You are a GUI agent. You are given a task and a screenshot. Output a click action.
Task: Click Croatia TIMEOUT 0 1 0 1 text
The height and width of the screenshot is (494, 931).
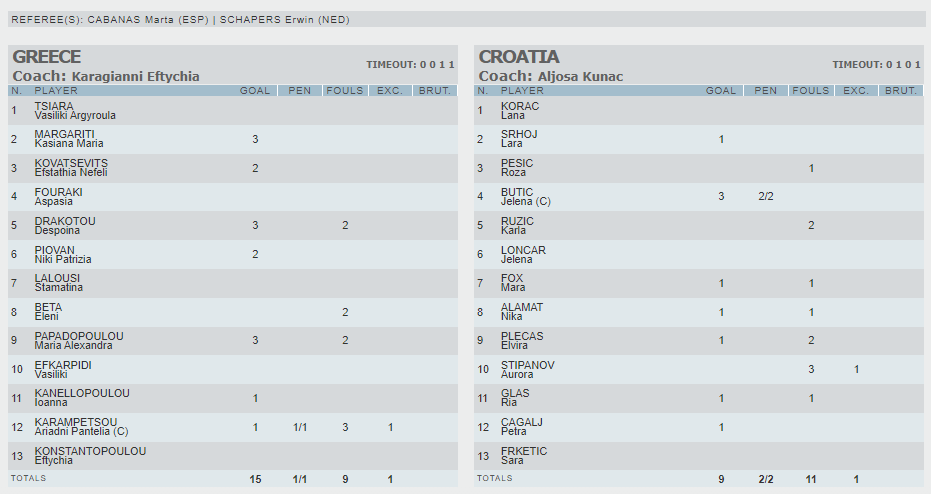876,65
